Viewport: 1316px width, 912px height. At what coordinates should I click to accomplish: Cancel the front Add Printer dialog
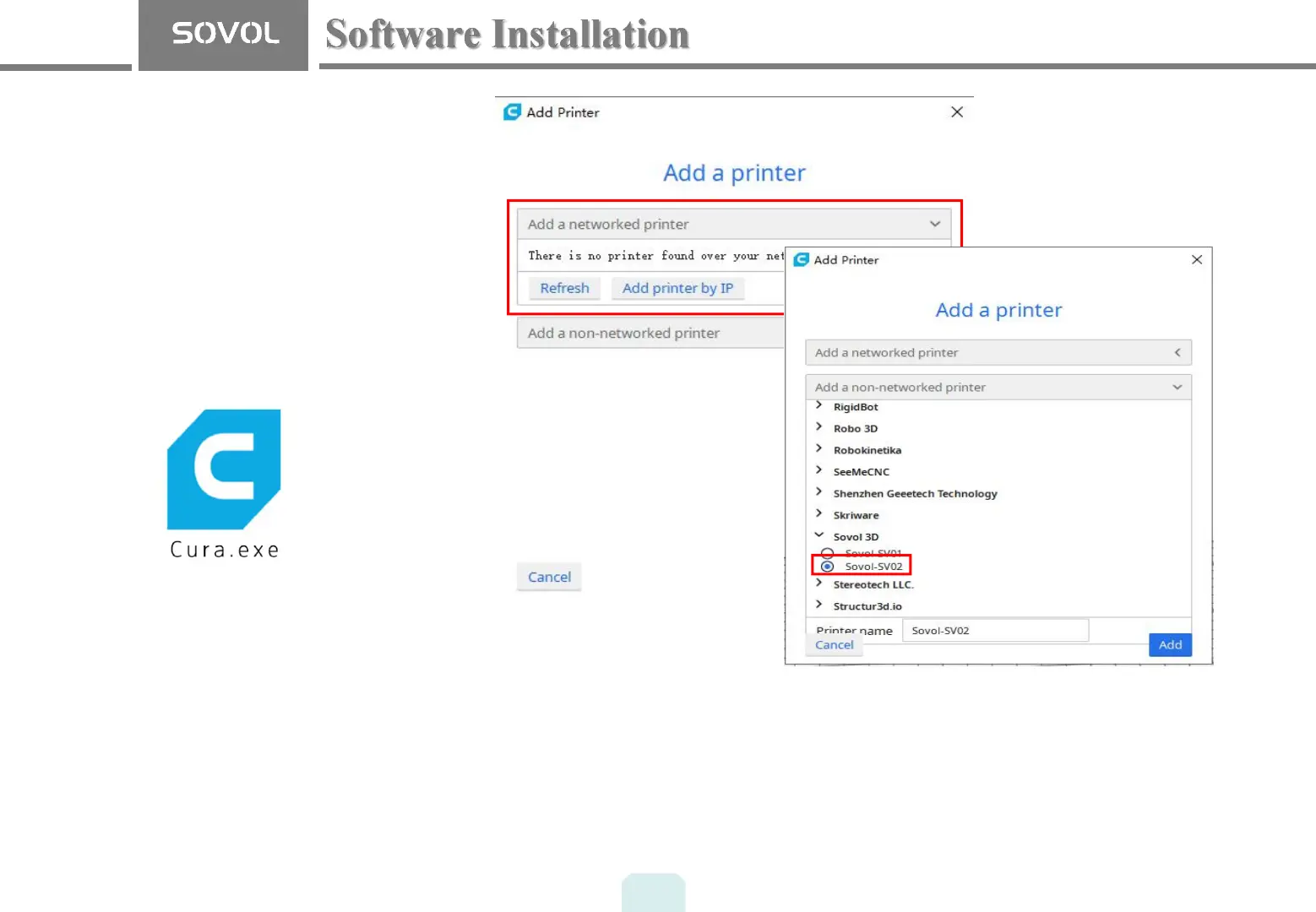(835, 645)
